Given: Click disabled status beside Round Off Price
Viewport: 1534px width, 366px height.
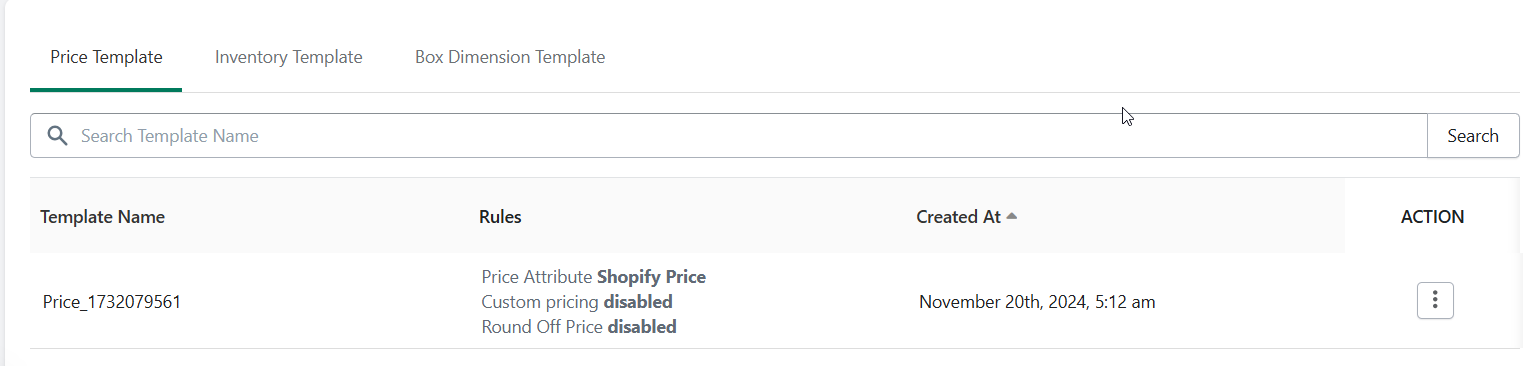Looking at the screenshot, I should tap(642, 327).
